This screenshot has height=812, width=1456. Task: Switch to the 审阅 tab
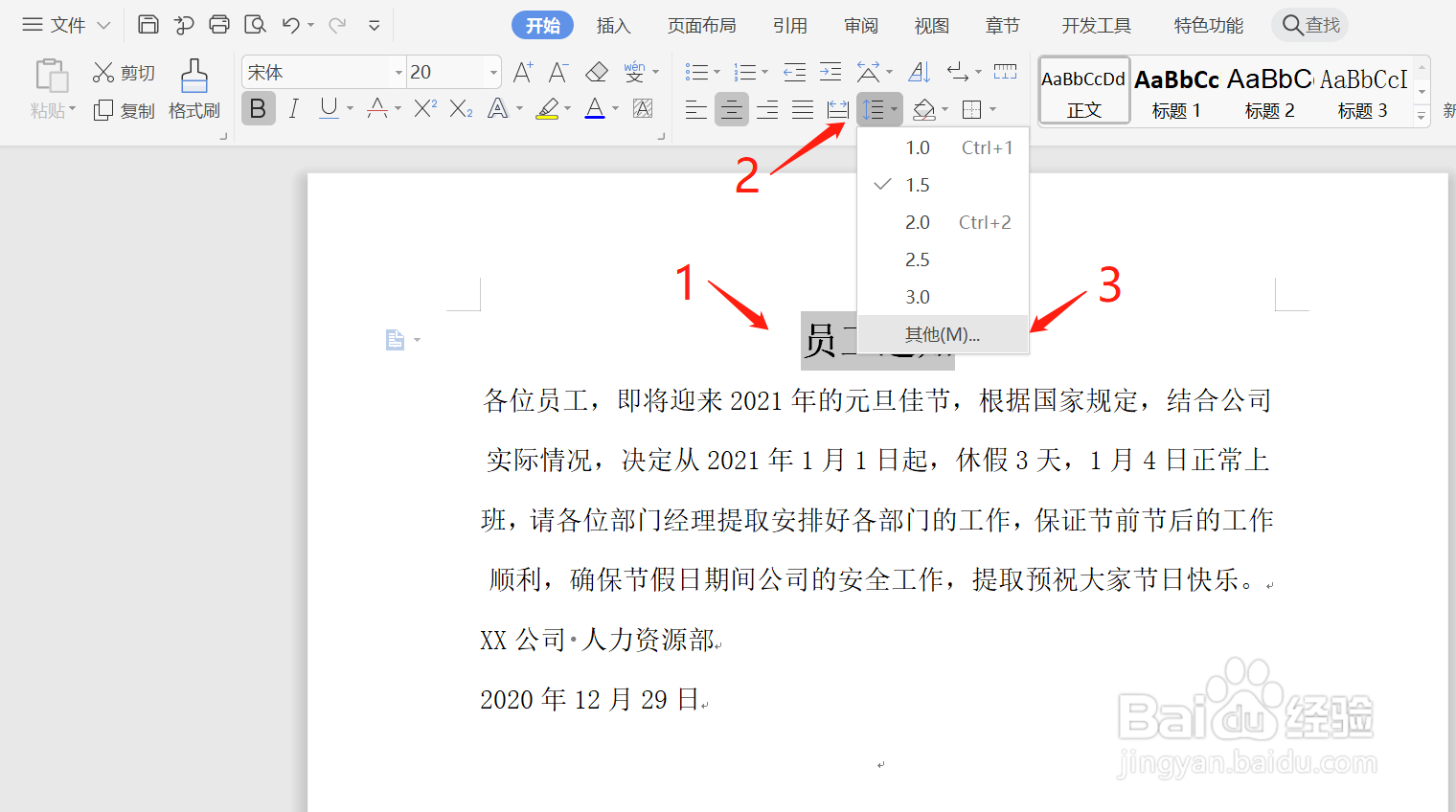pos(861,26)
